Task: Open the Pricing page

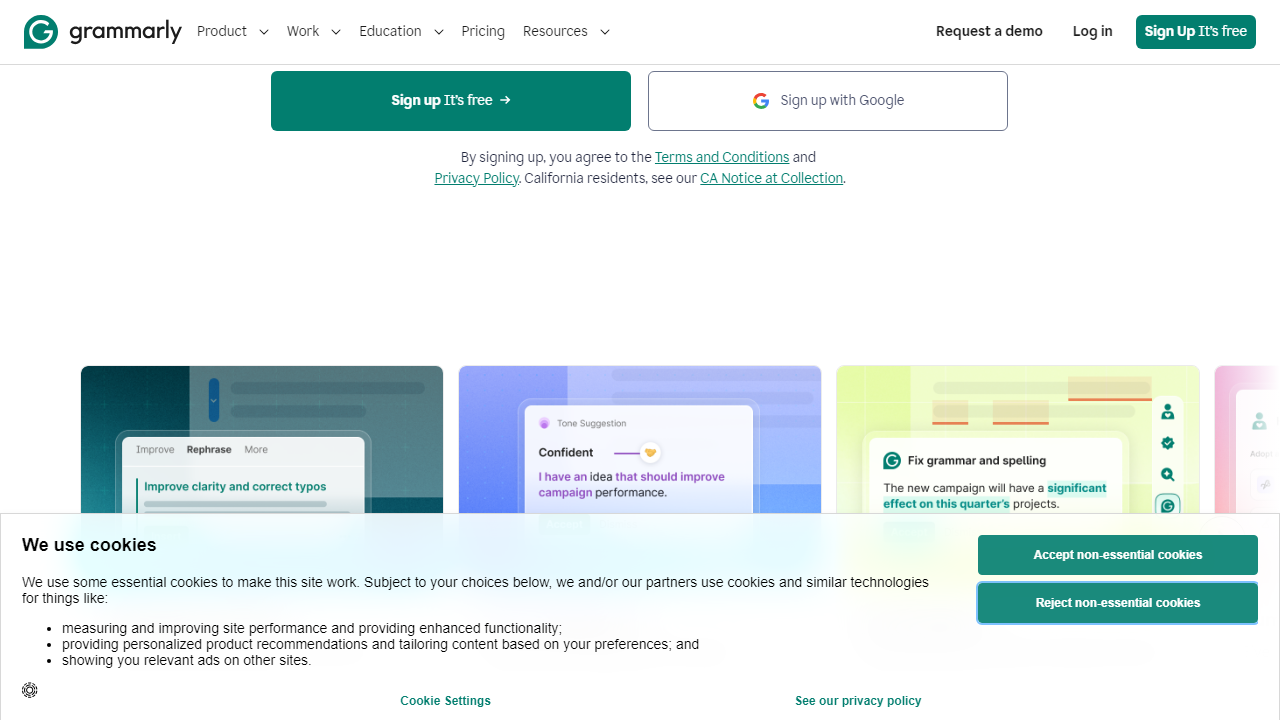Action: pos(483,32)
